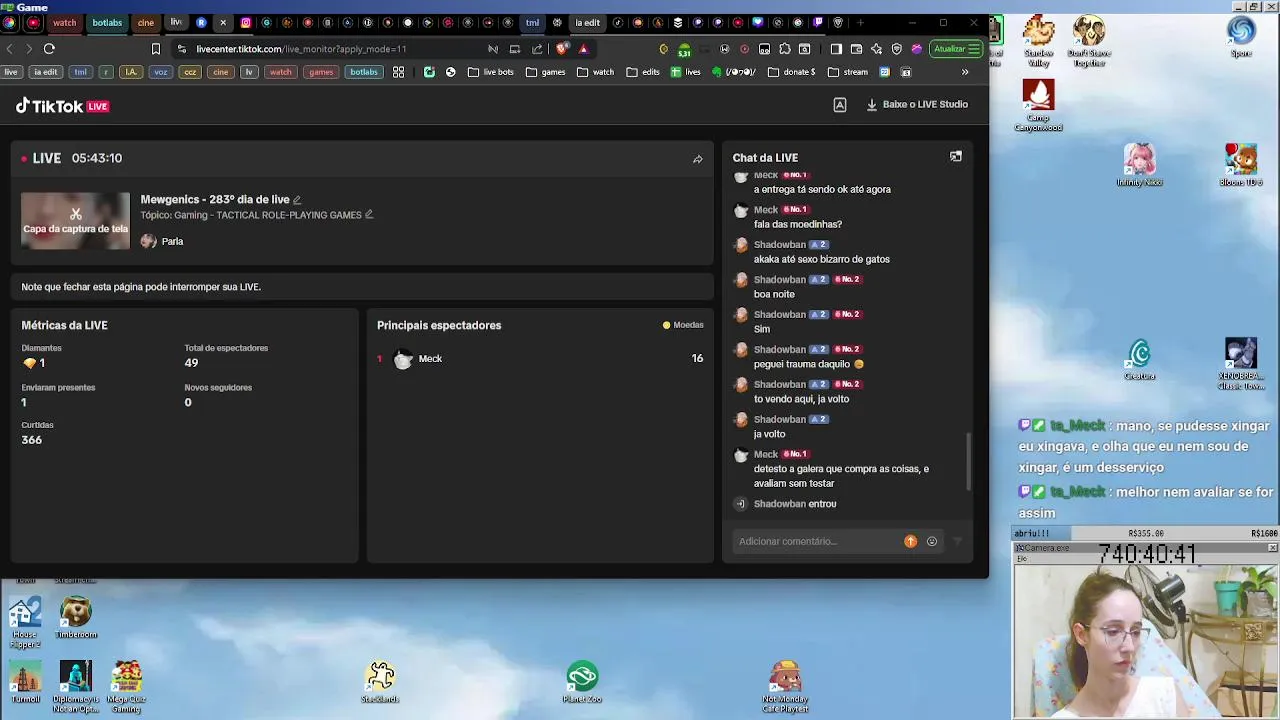This screenshot has height=720, width=1280.
Task: Open the Turmoil desktop shortcut
Action: click(25, 682)
